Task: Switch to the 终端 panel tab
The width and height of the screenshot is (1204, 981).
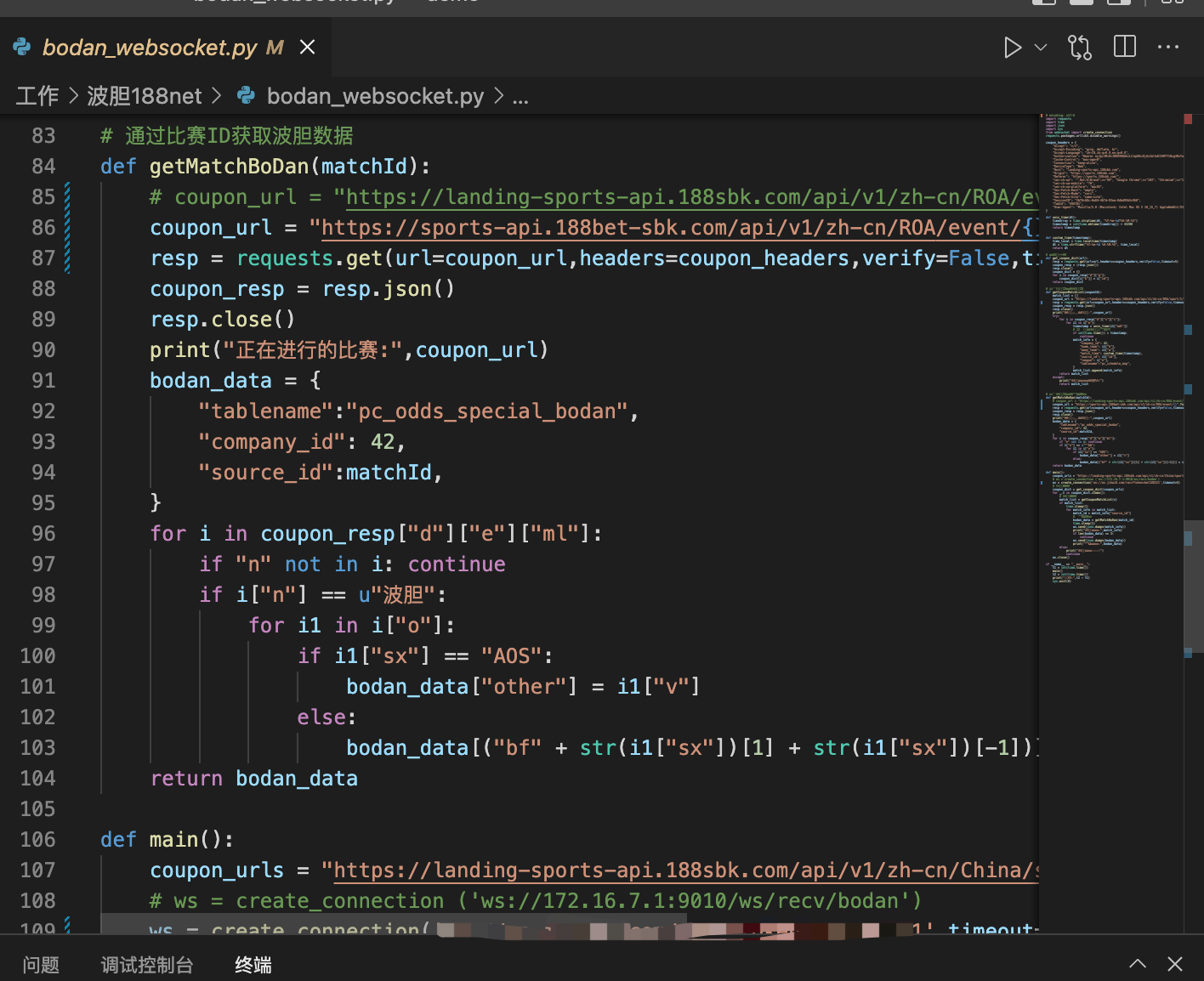Action: [x=253, y=965]
